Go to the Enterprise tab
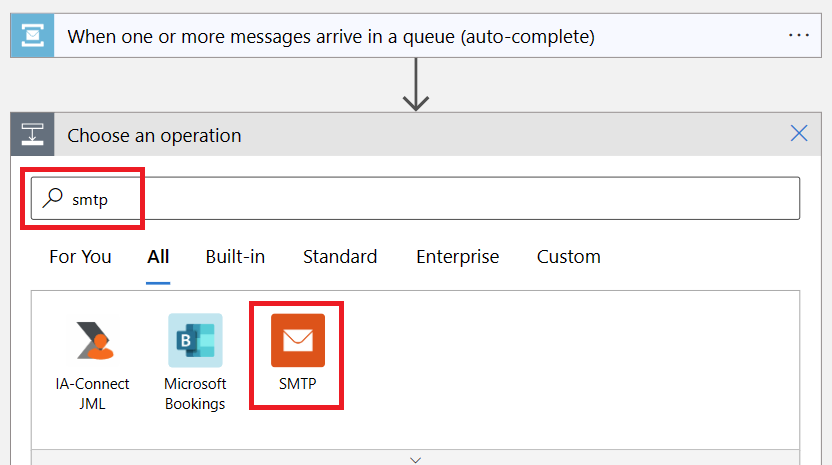 [457, 257]
